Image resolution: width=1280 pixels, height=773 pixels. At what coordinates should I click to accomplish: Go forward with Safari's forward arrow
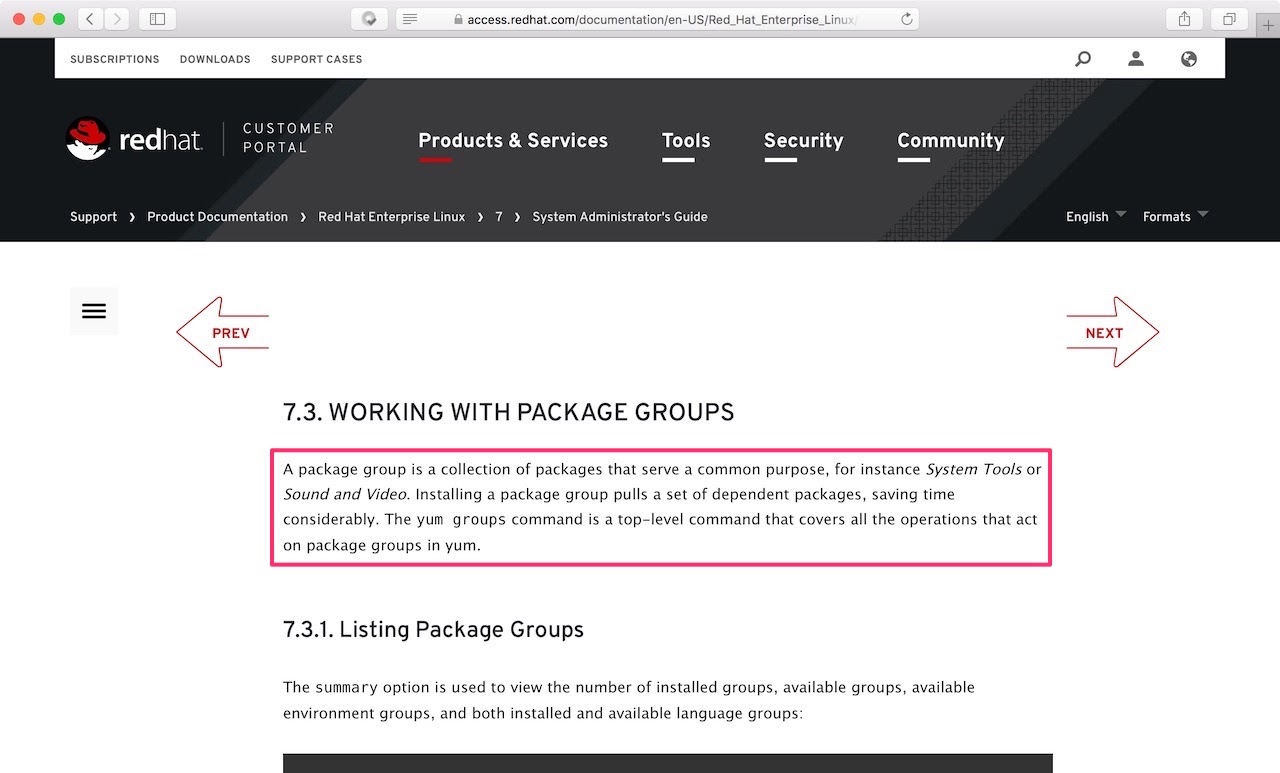click(117, 19)
